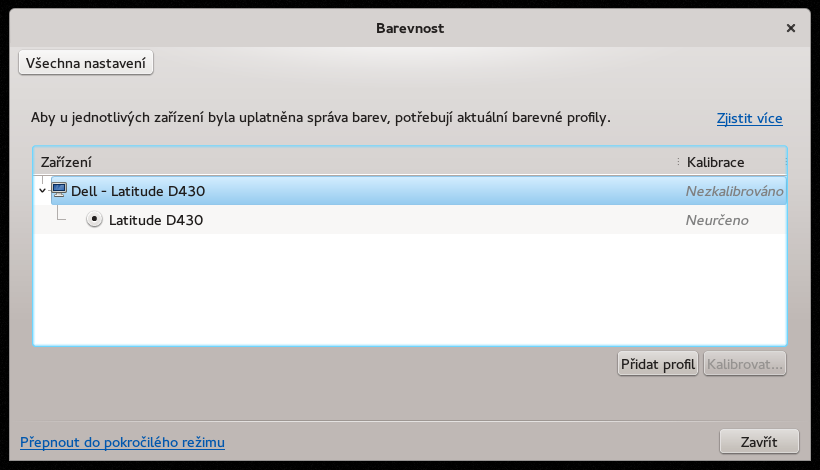
Task: Click the Přidat profil button
Action: (658, 364)
